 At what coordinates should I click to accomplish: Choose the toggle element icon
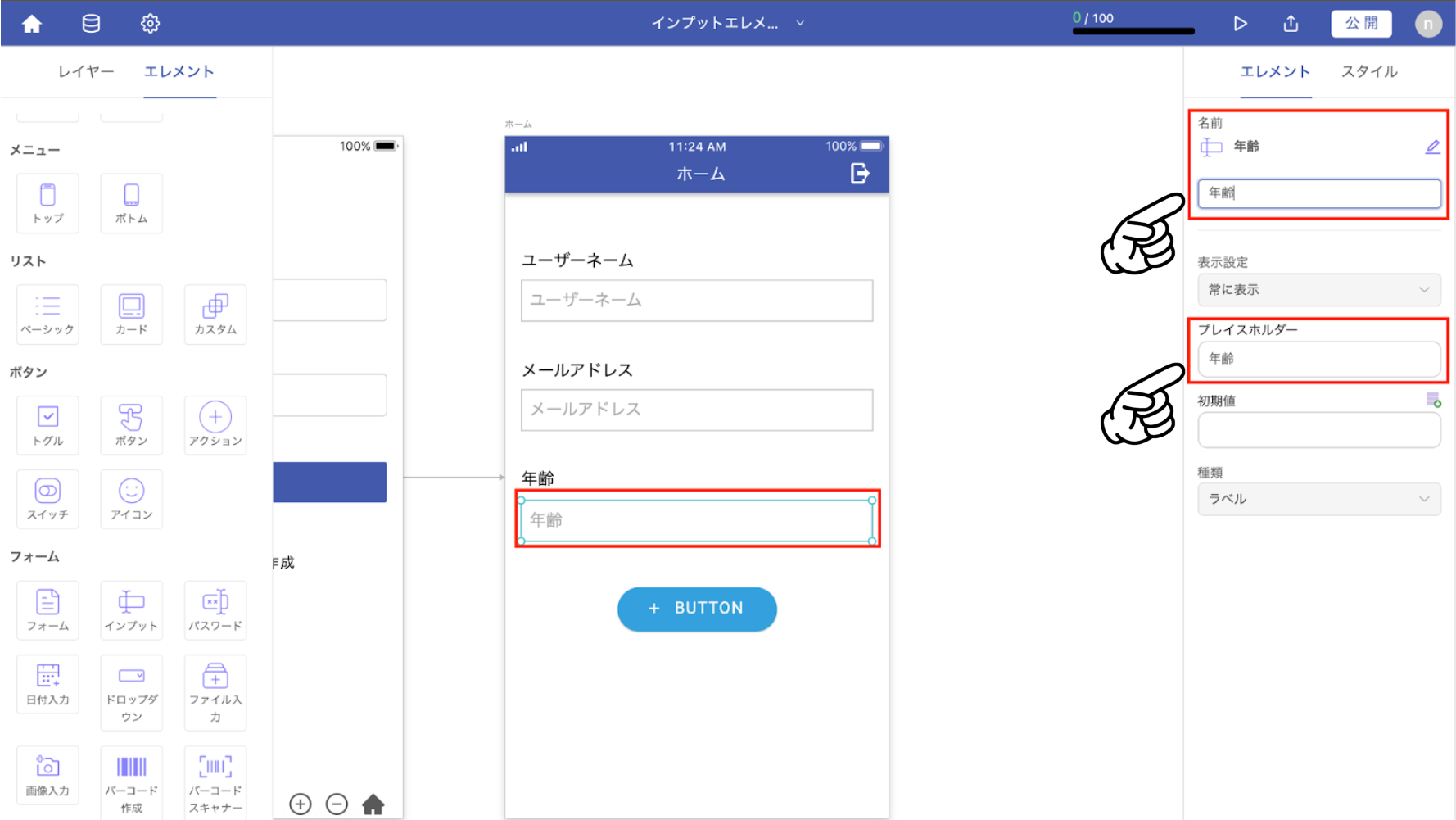tap(48, 425)
